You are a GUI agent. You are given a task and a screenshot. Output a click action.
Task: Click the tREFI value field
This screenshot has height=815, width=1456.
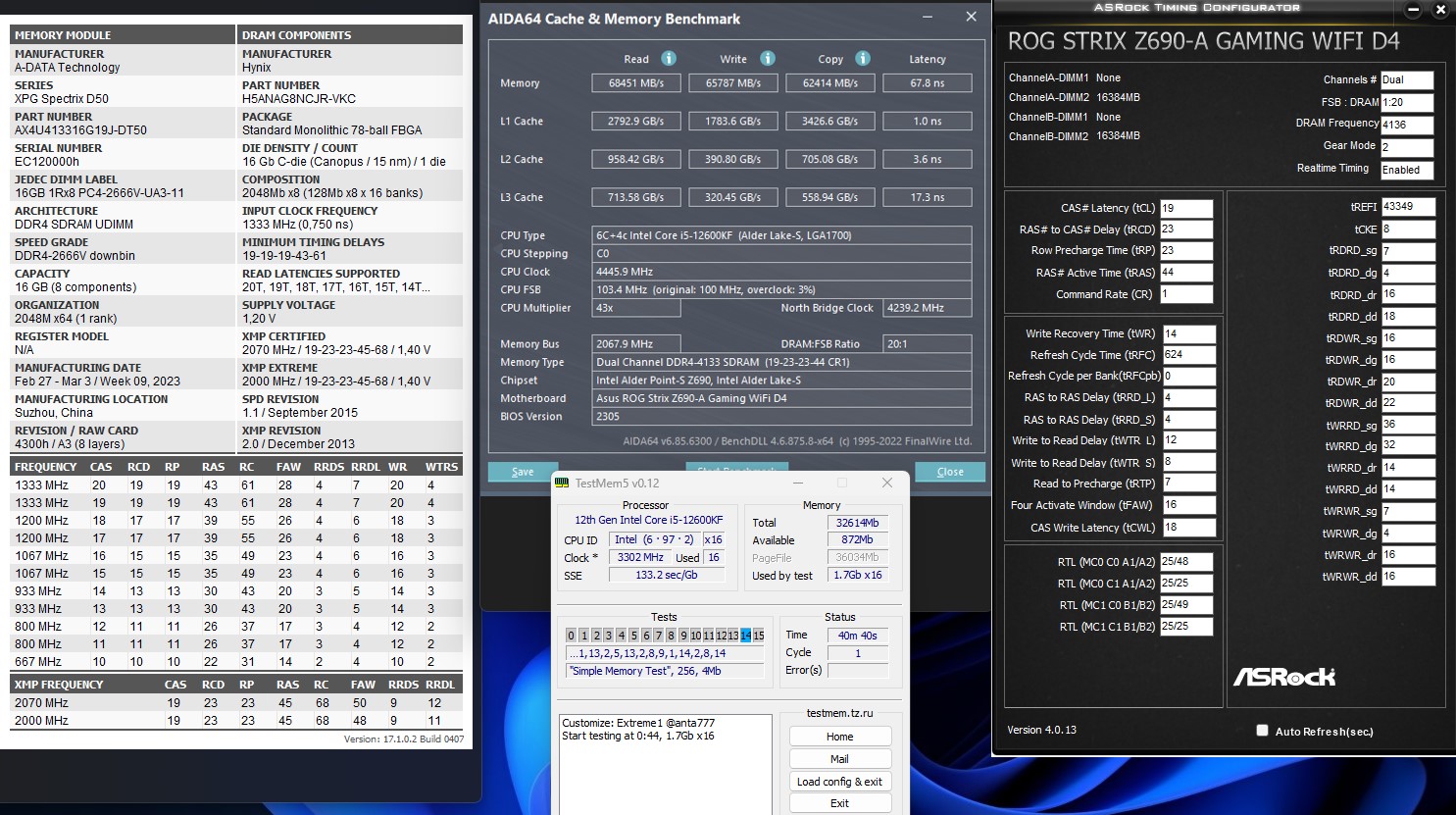1408,207
